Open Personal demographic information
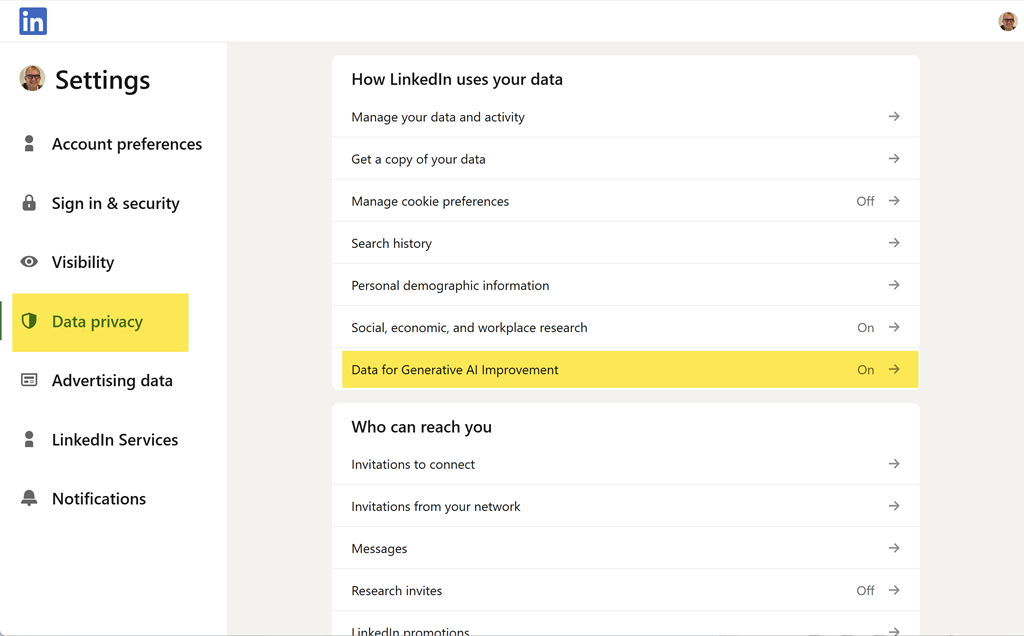 coord(450,286)
